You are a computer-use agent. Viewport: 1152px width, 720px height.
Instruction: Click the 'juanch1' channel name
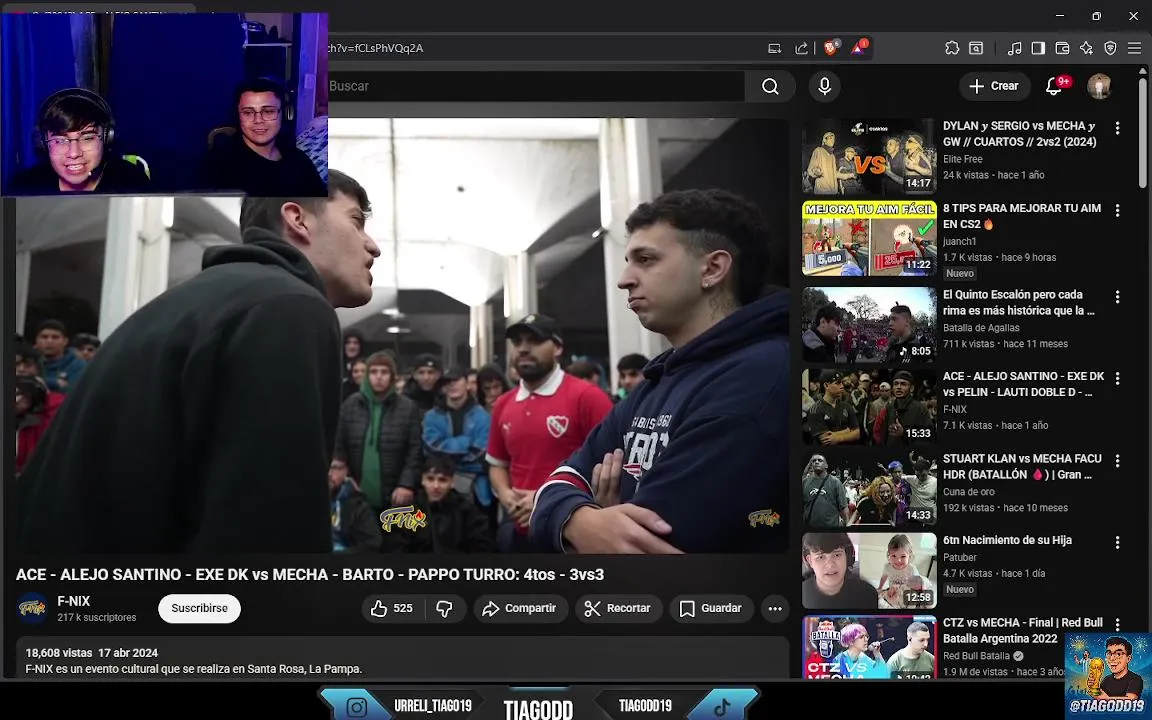point(960,241)
